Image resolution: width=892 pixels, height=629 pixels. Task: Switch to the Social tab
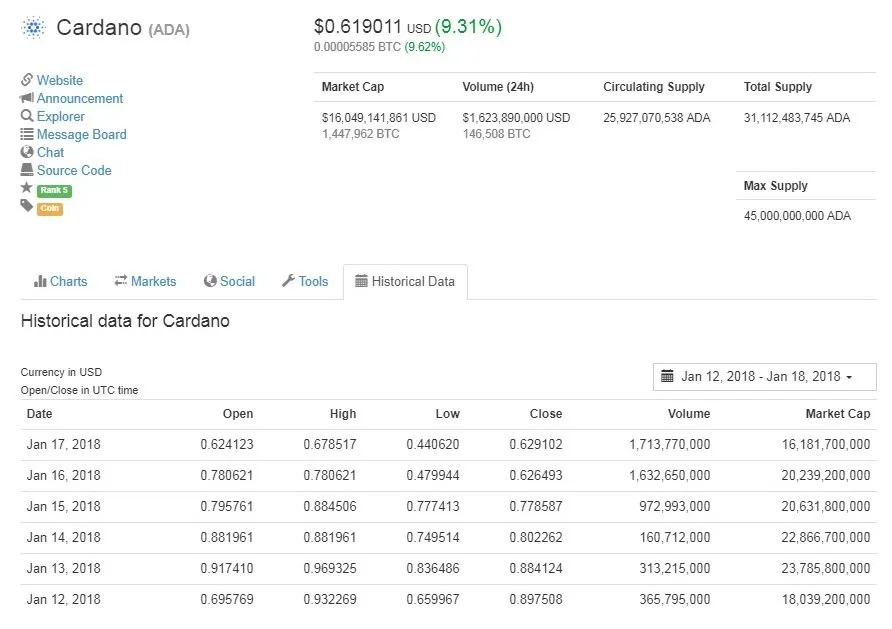[x=229, y=282]
